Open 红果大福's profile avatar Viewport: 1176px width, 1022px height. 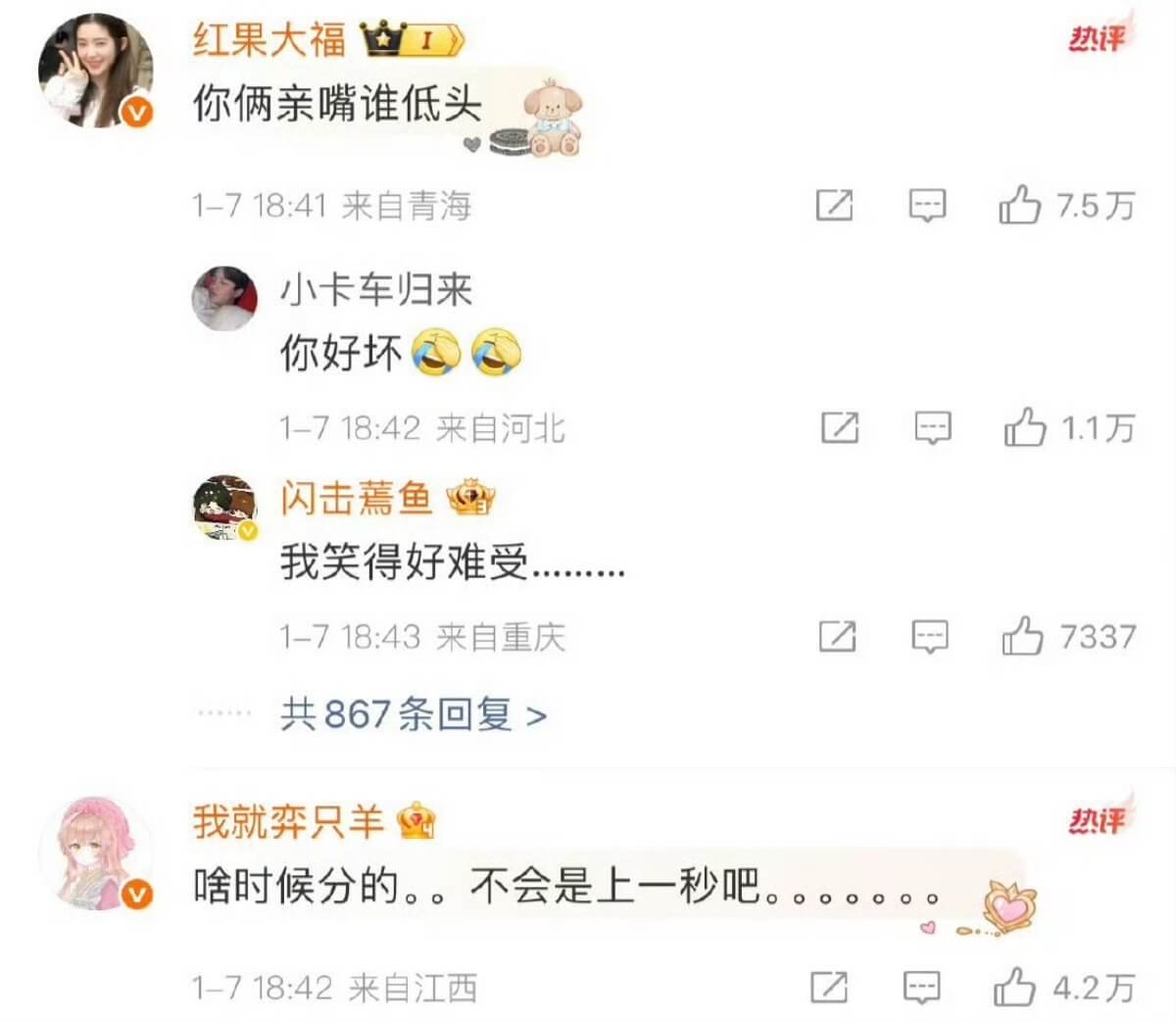[x=95, y=71]
